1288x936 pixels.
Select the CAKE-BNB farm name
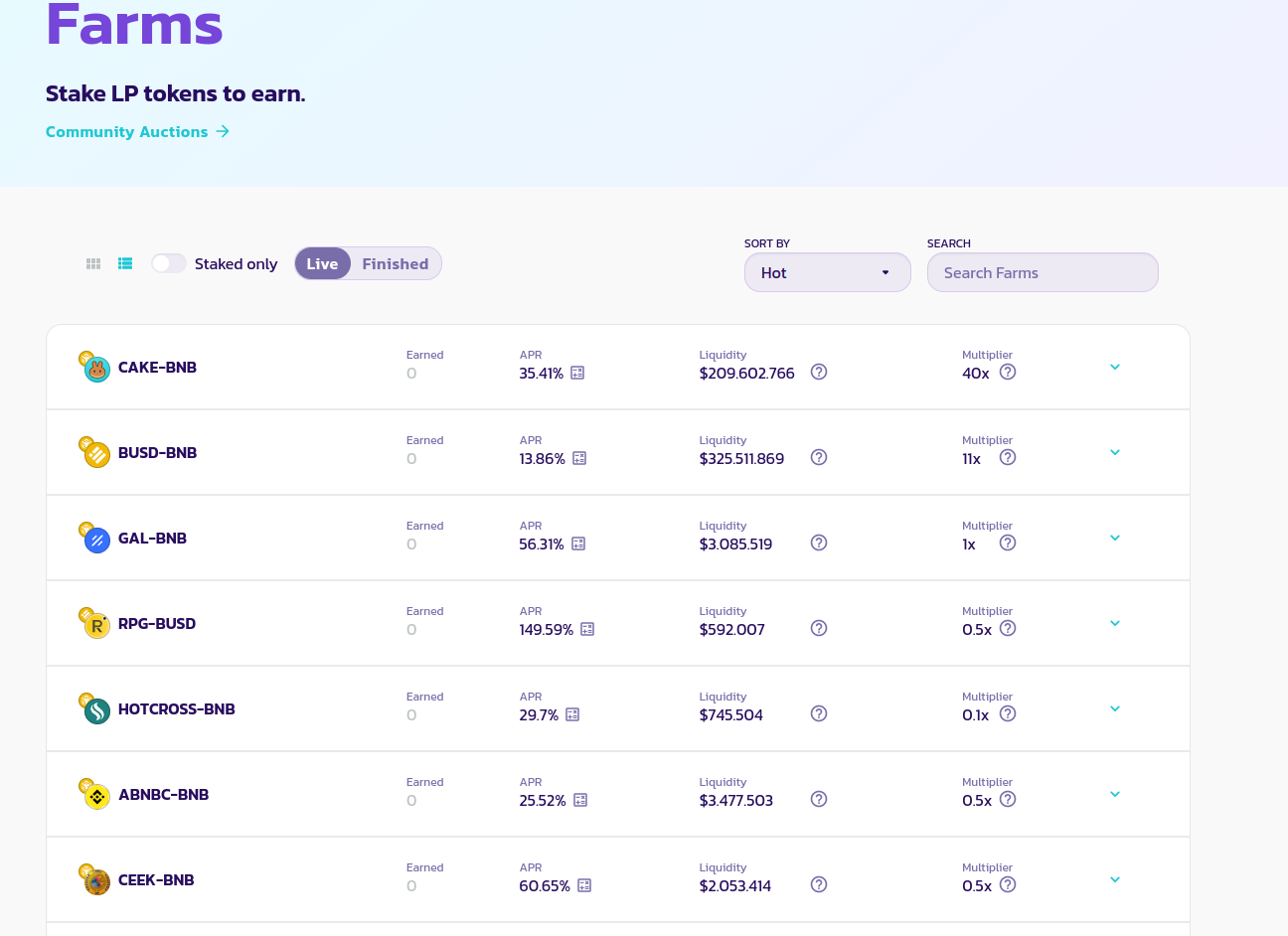(157, 368)
